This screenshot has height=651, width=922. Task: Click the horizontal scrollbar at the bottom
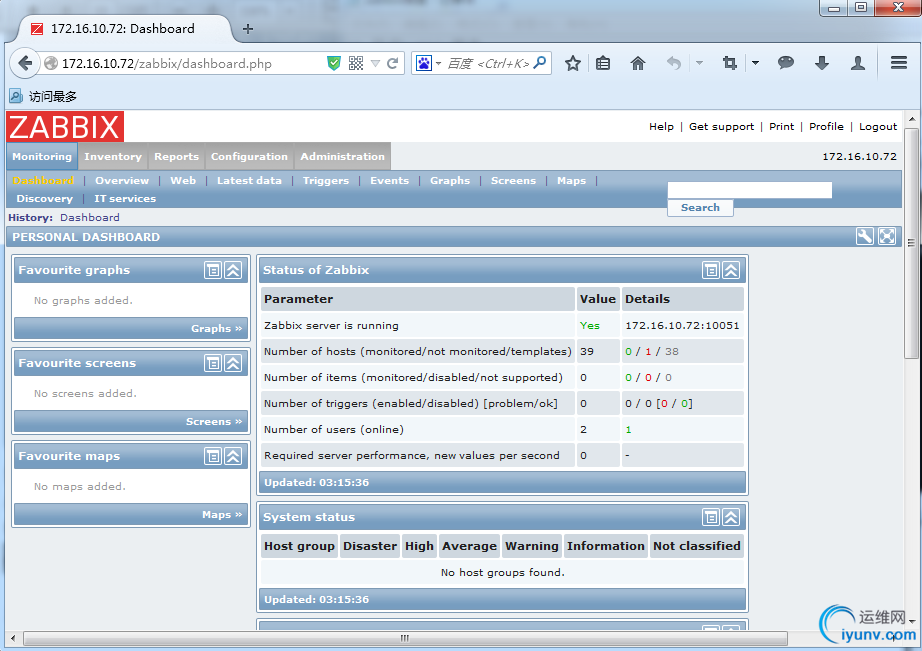point(405,638)
